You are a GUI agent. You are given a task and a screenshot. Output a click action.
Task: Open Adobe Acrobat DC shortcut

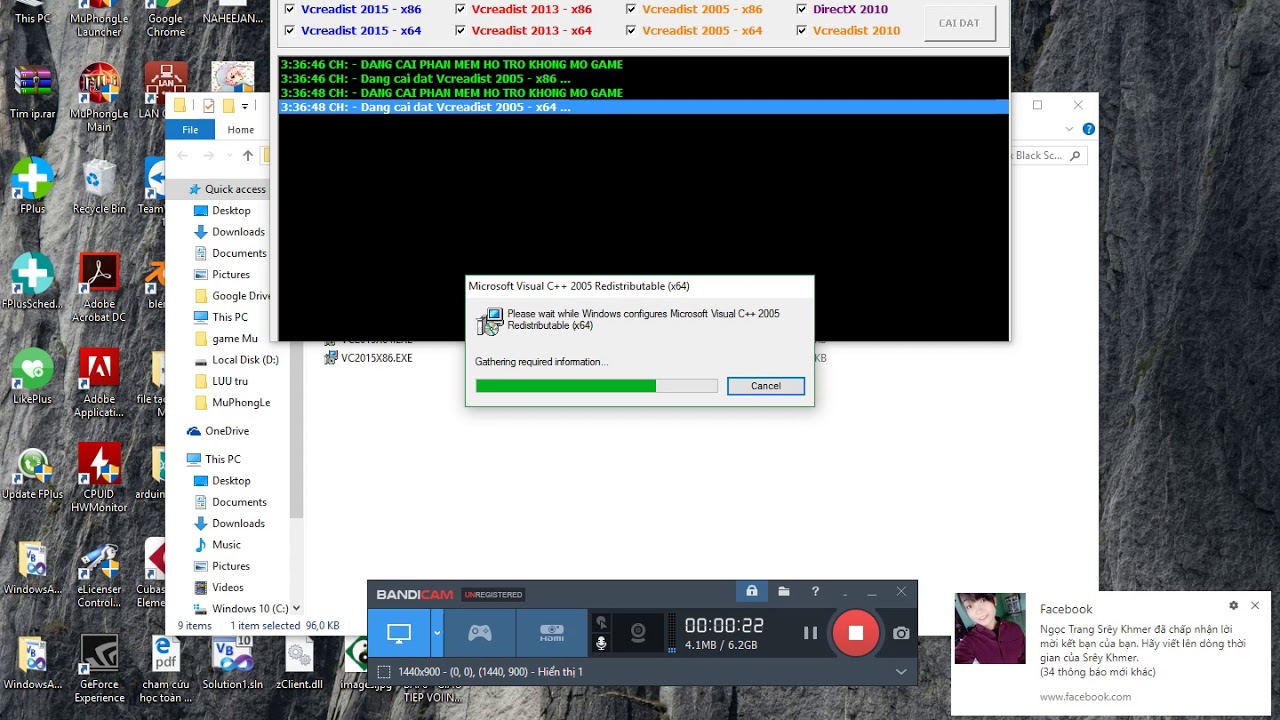pos(99,288)
